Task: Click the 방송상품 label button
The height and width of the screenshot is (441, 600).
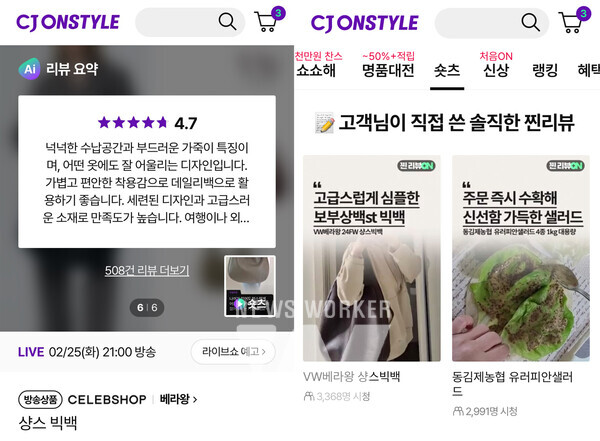Action: point(40,400)
